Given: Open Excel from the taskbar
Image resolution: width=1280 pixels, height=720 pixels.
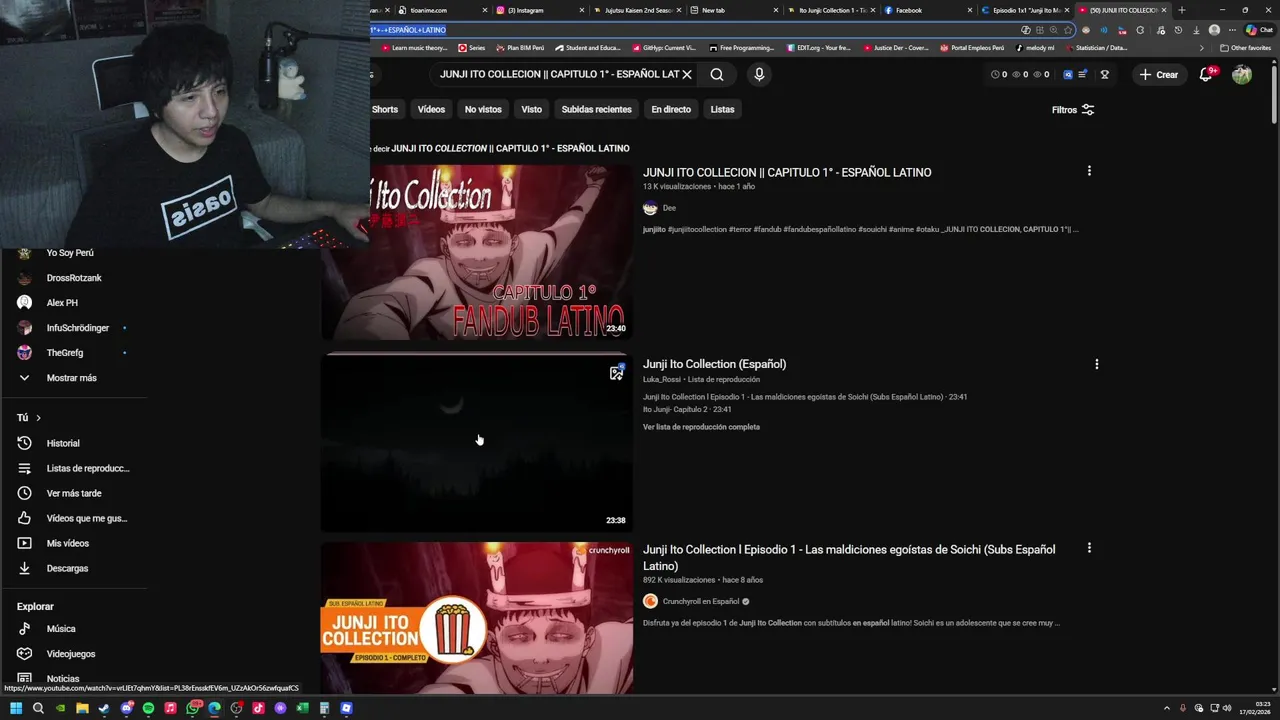Looking at the screenshot, I should click(x=302, y=708).
